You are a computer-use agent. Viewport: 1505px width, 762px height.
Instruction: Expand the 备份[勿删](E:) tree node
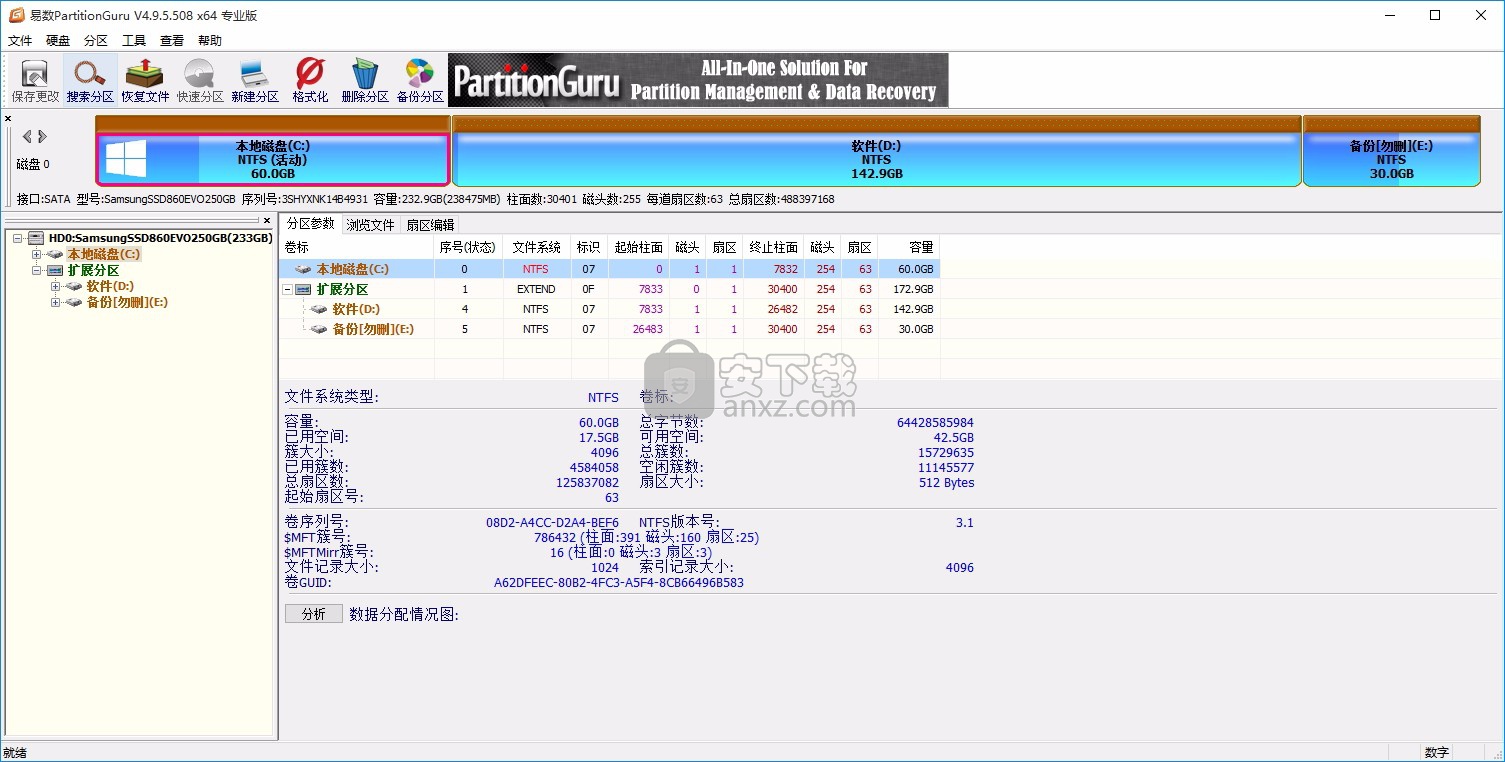click(x=55, y=302)
